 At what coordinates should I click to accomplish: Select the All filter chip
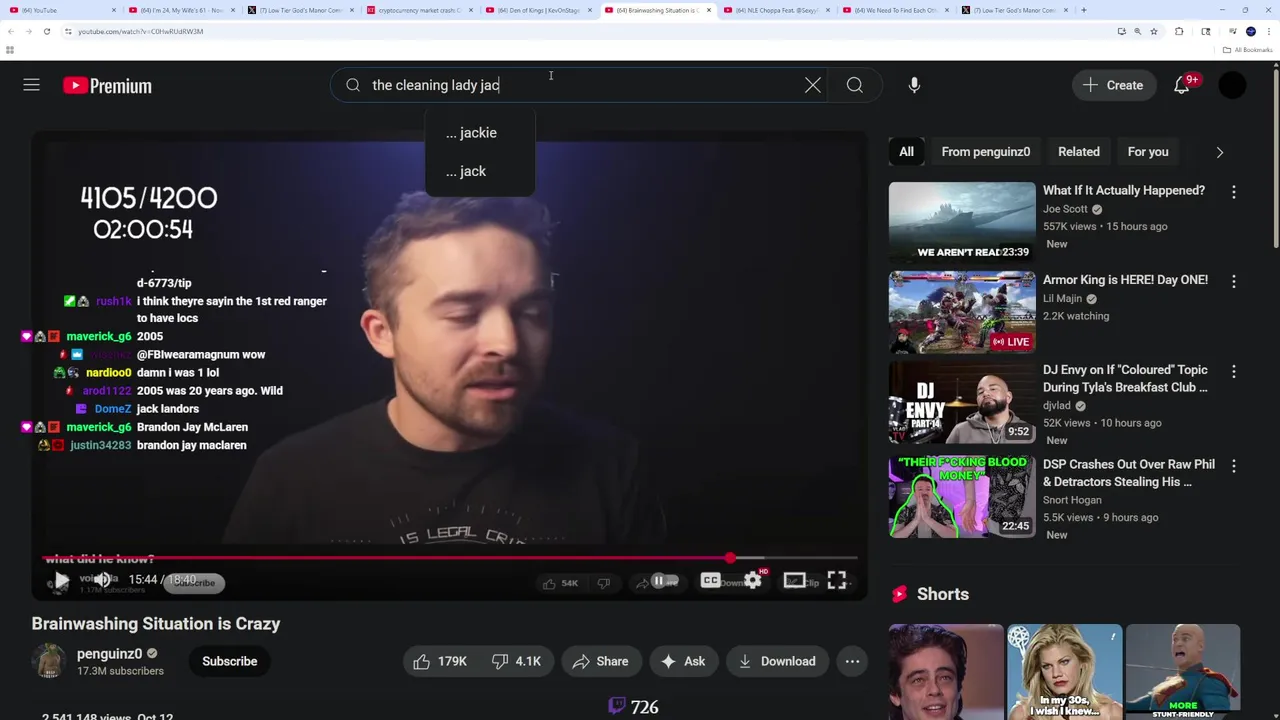pos(906,152)
